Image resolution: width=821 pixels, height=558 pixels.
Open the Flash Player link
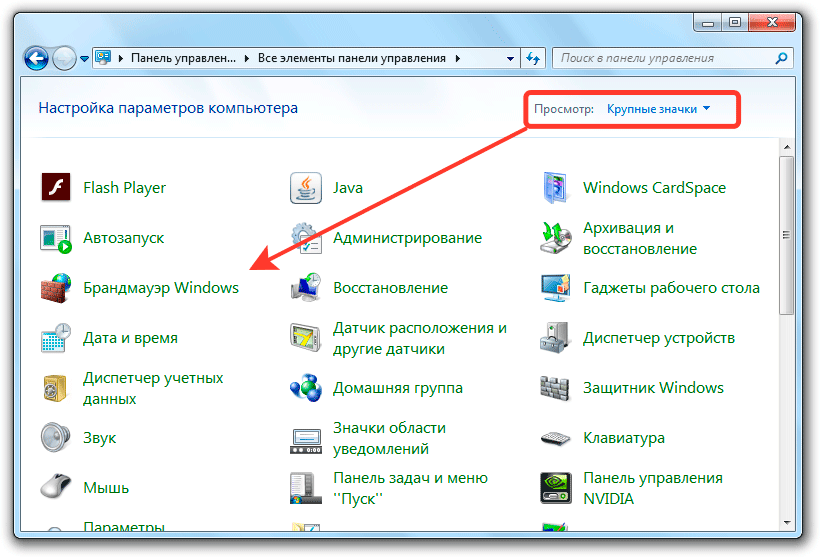coord(125,187)
